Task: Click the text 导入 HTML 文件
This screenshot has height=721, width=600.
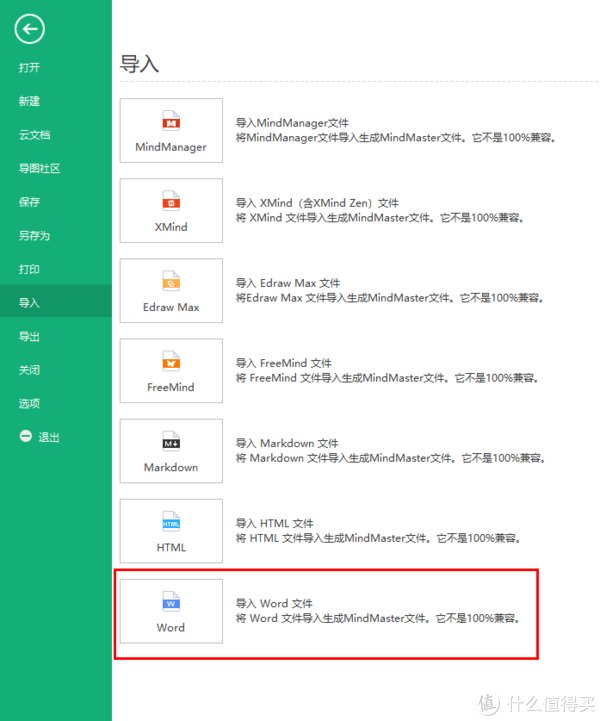Action: point(275,523)
